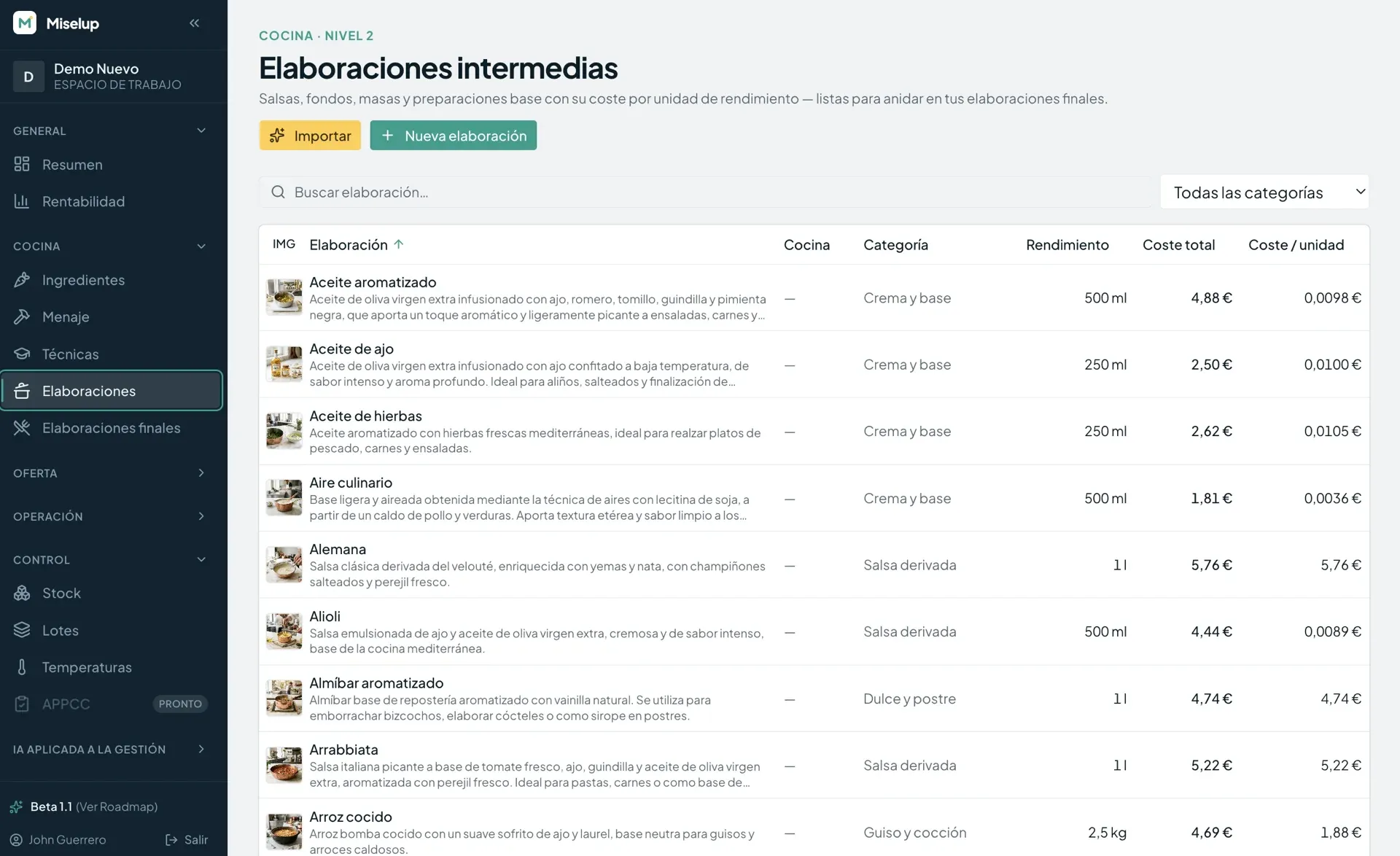
Task: Expand the OFERTA section
Action: pos(201,472)
